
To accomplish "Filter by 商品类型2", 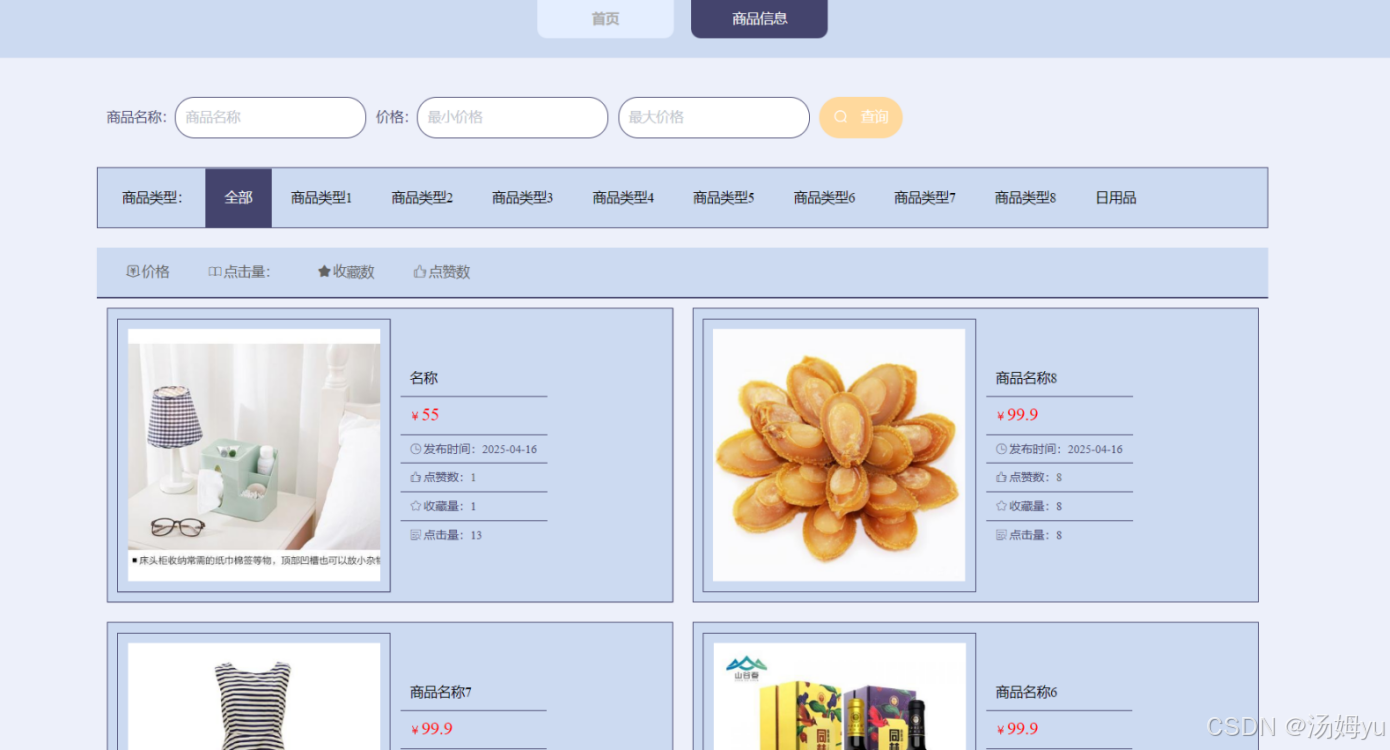I will 422,198.
